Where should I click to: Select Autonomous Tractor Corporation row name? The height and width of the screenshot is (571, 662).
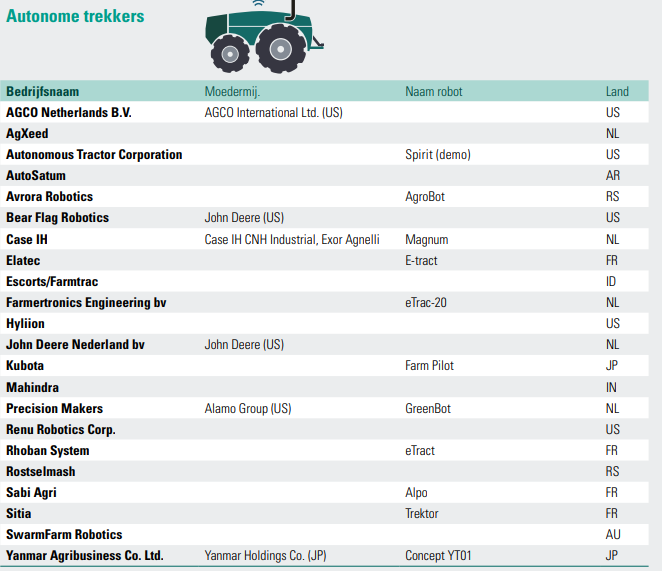tap(94, 155)
